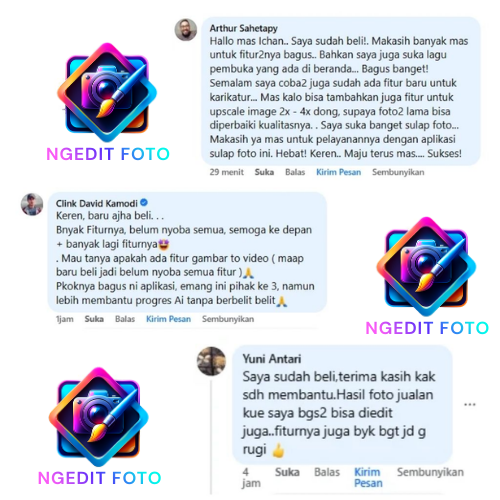Click Suka under Yuni Antari's comment
Image resolution: width=500 pixels, height=500 pixels.
[x=287, y=472]
